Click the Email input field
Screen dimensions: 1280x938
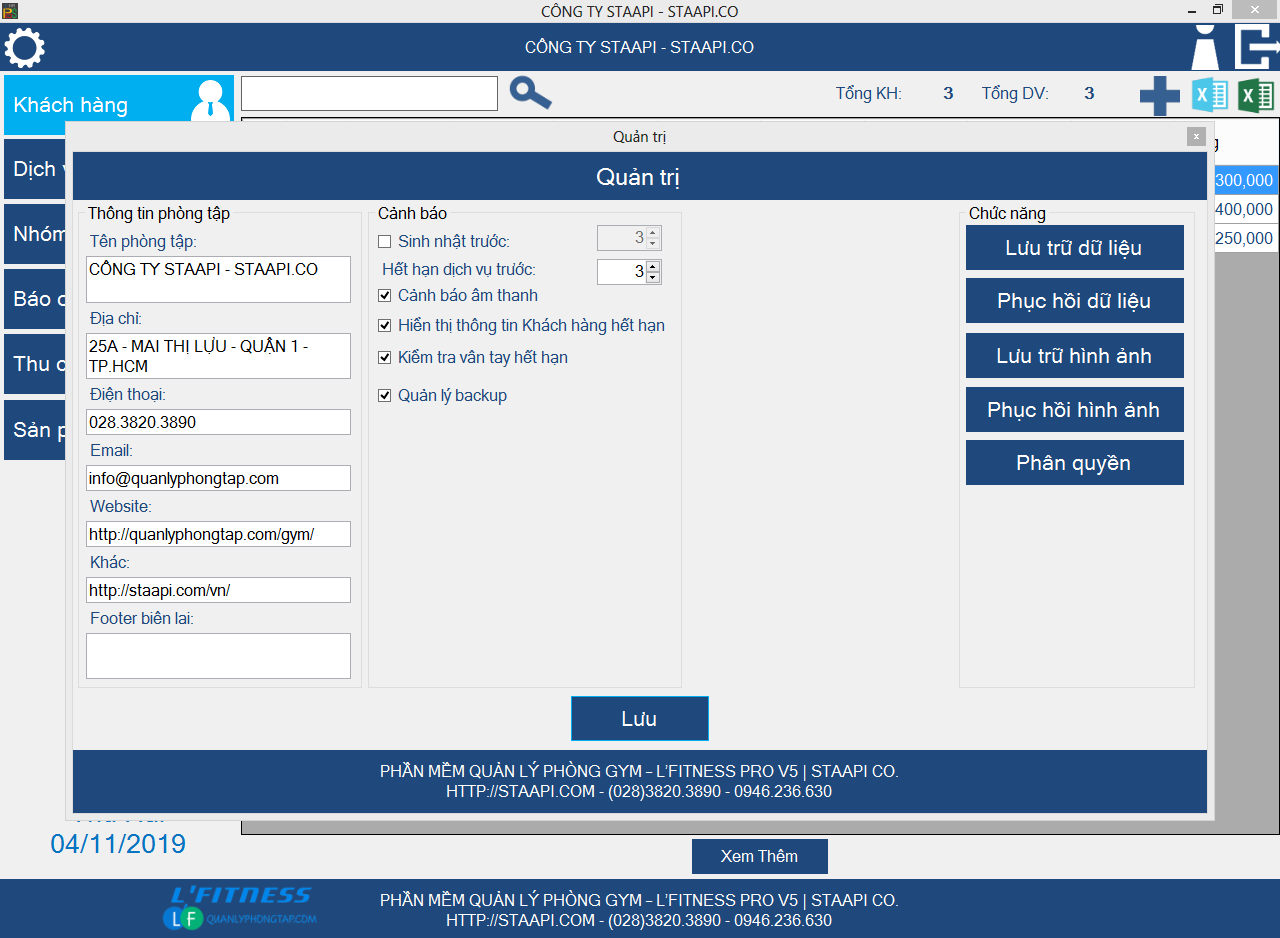218,478
